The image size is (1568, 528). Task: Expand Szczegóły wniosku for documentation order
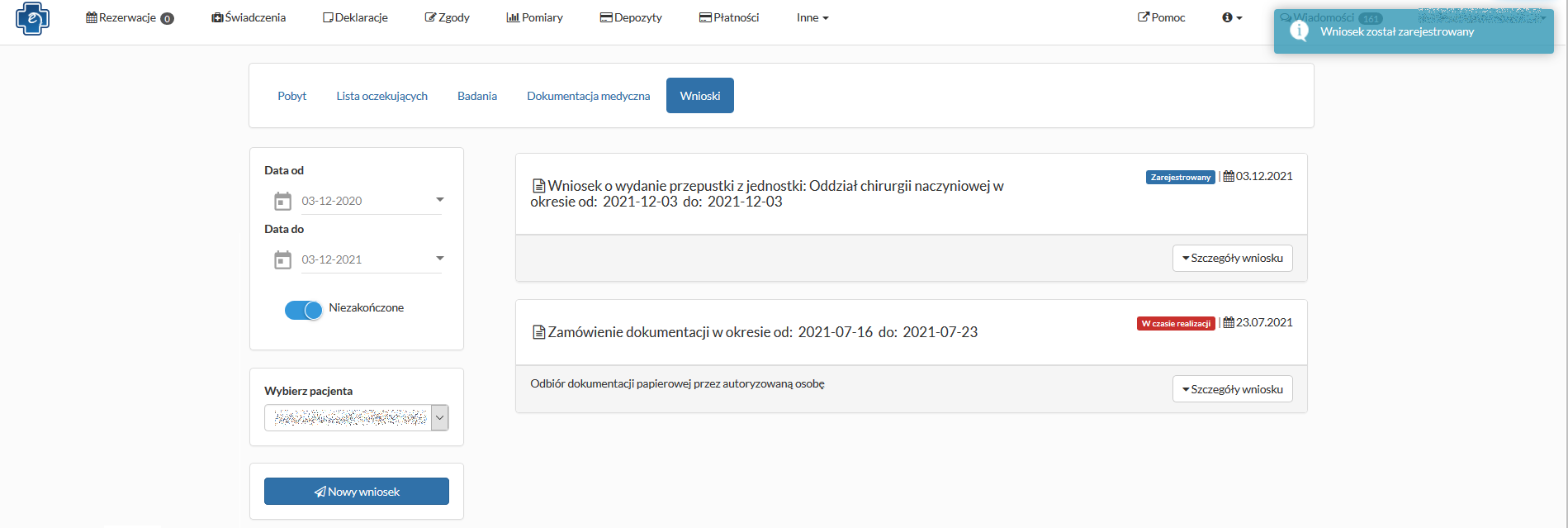pyautogui.click(x=1232, y=389)
